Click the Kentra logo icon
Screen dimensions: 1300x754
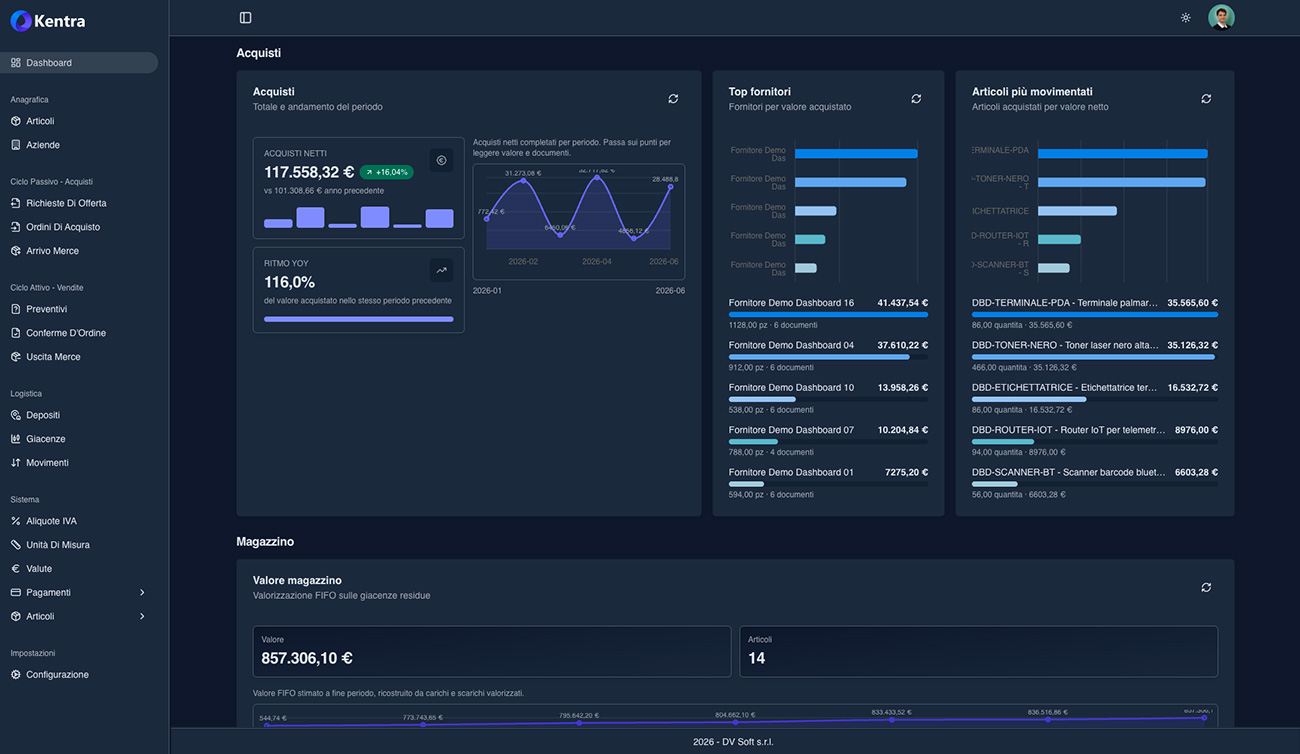click(x=21, y=21)
